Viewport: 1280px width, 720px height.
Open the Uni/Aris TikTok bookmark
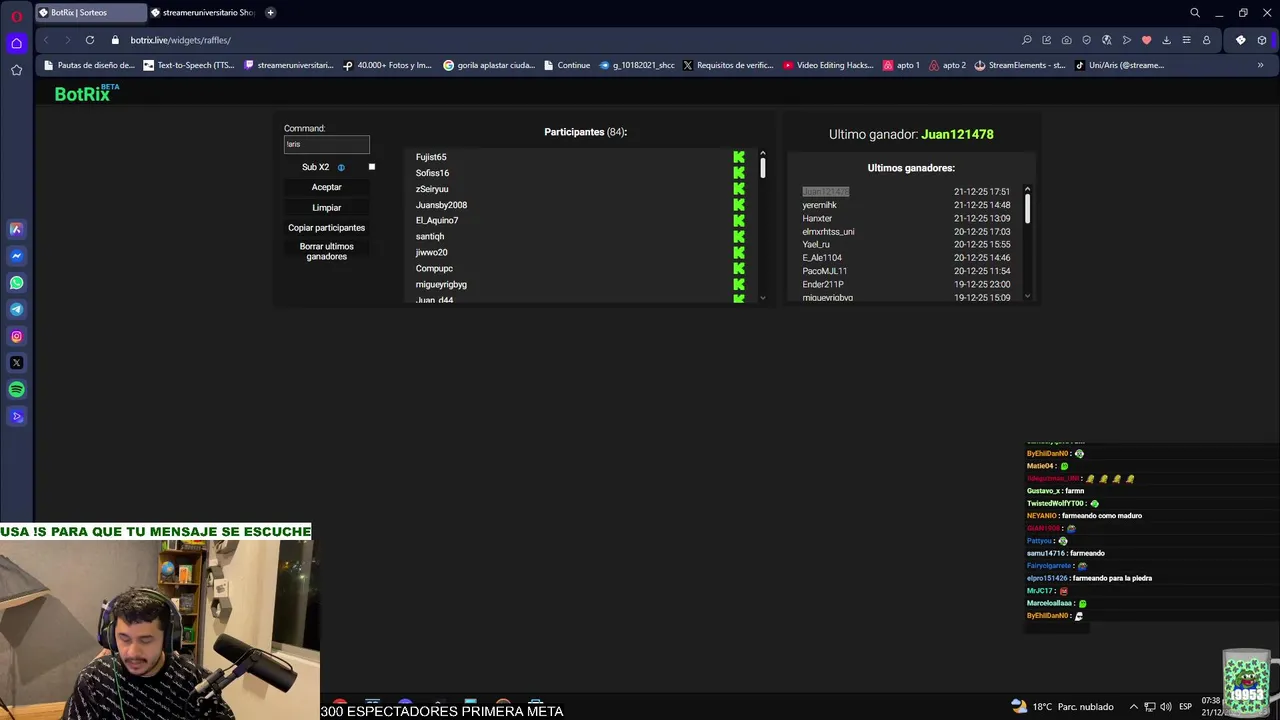click(1119, 65)
